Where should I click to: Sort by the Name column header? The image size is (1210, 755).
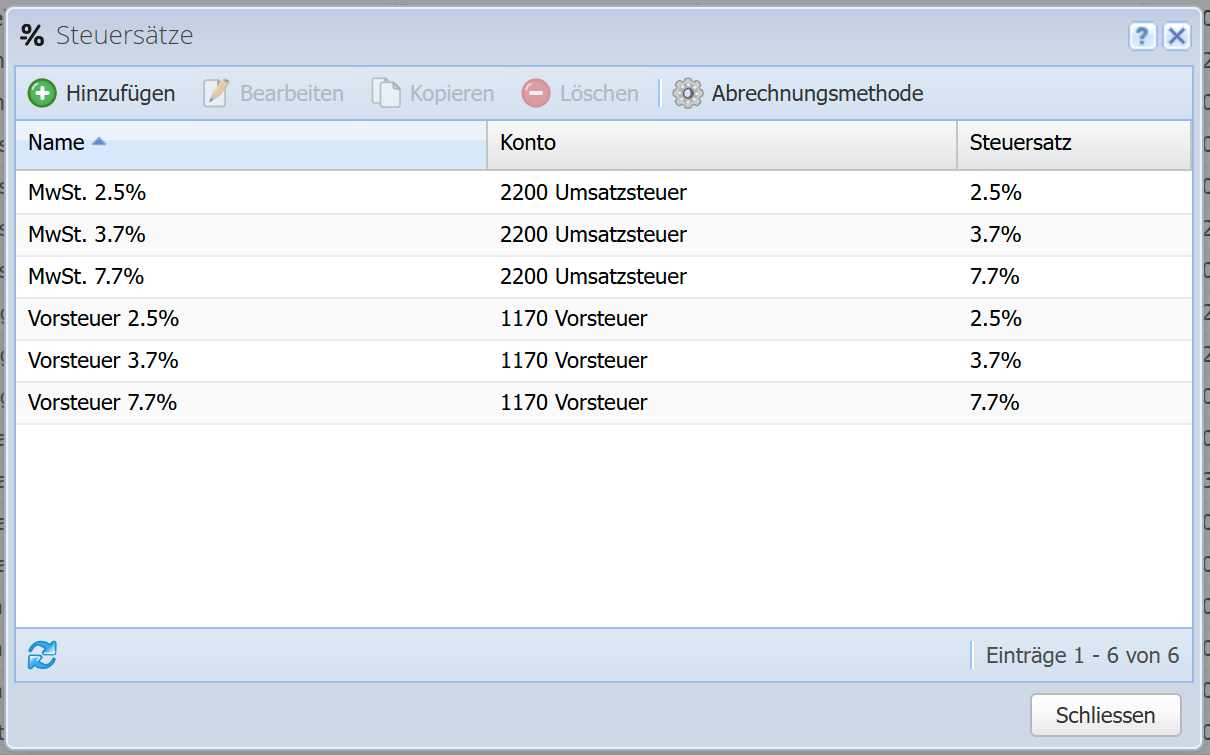(x=57, y=143)
